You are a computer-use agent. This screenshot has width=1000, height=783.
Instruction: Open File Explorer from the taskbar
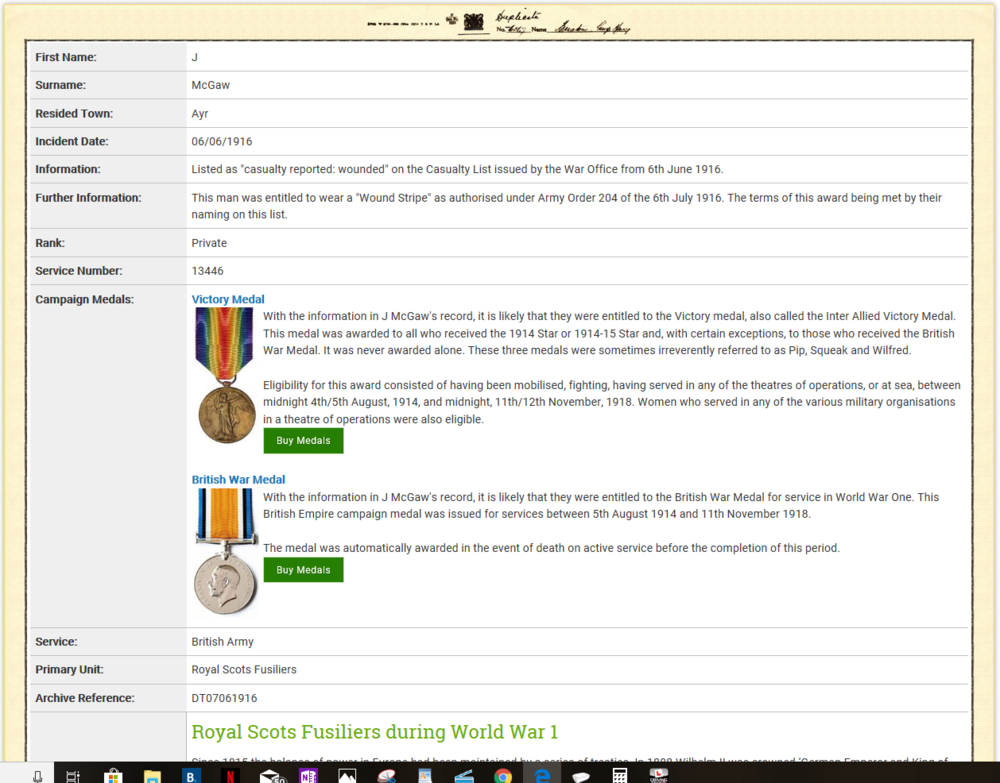pyautogui.click(x=152, y=775)
